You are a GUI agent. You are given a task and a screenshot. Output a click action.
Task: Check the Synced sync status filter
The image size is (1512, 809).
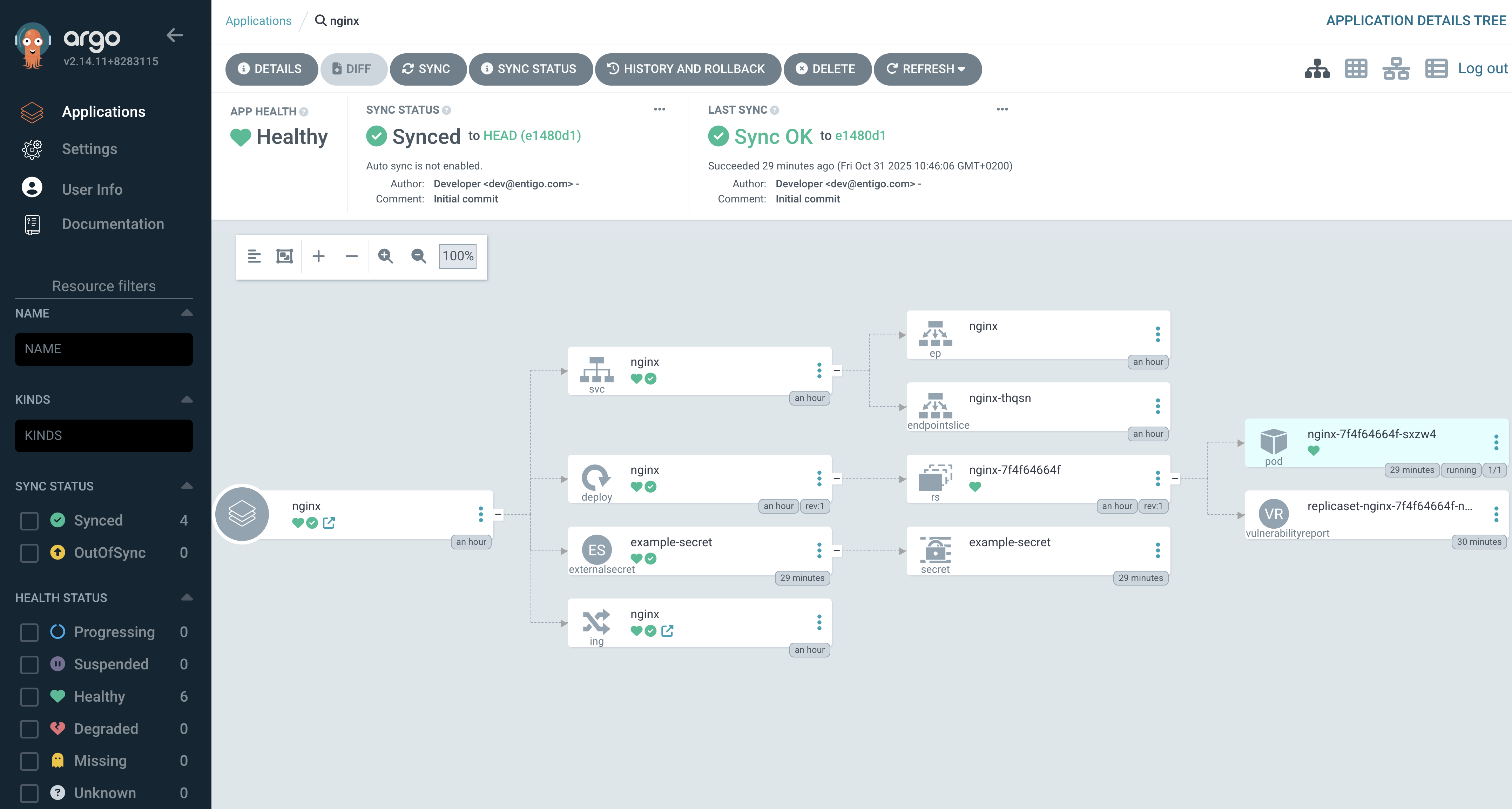[x=29, y=521]
